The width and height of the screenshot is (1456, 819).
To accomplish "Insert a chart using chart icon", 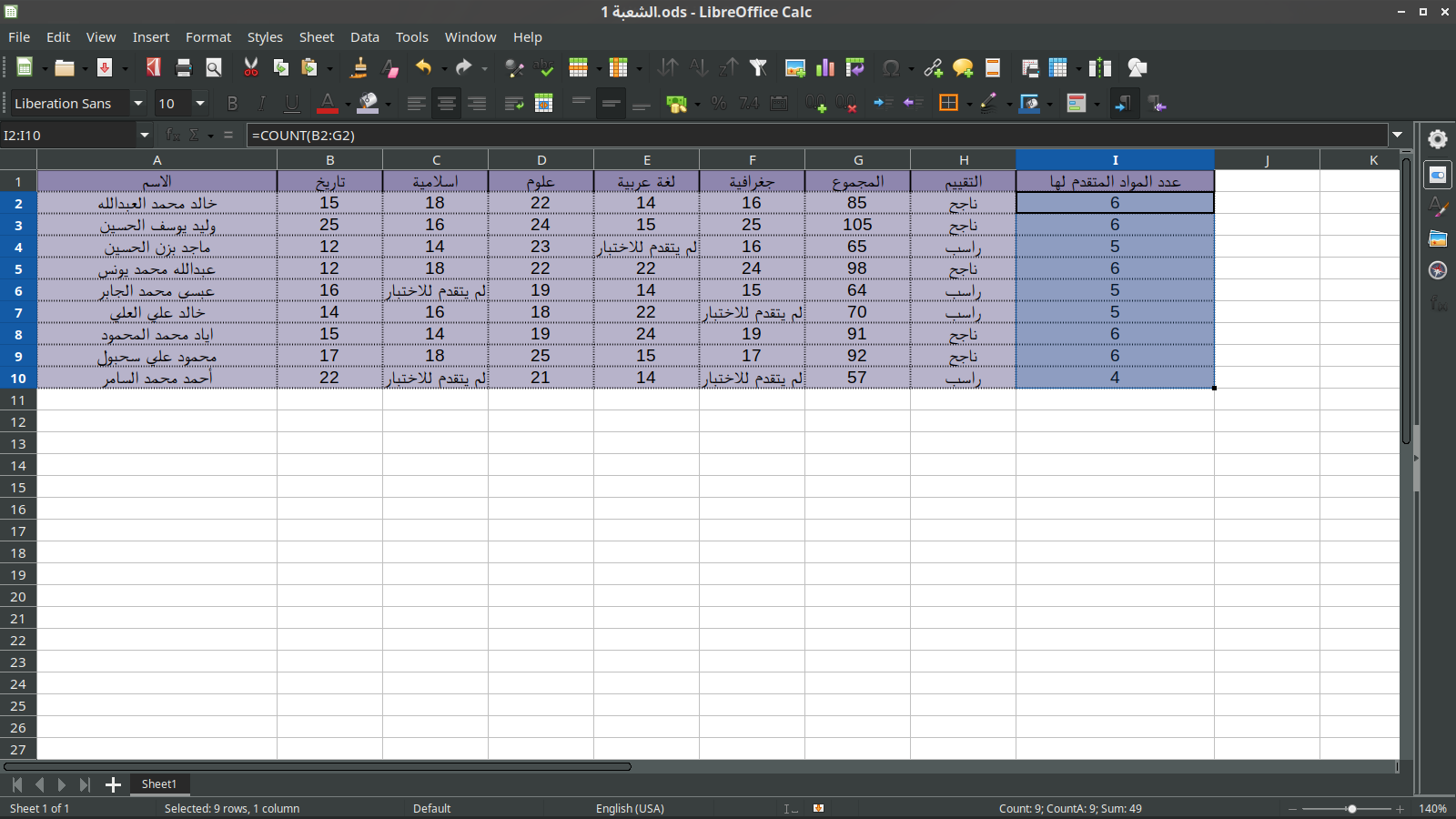I will 825,68.
